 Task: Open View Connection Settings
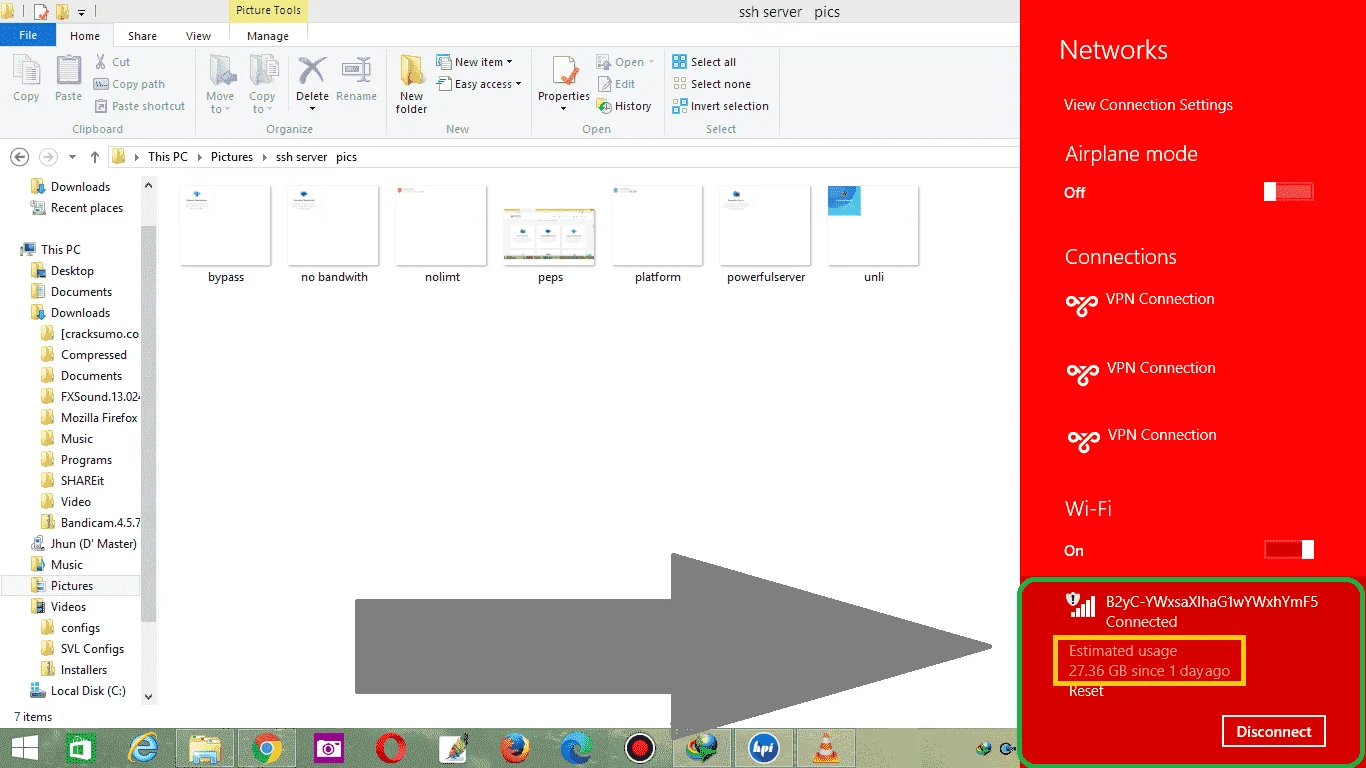[1148, 105]
